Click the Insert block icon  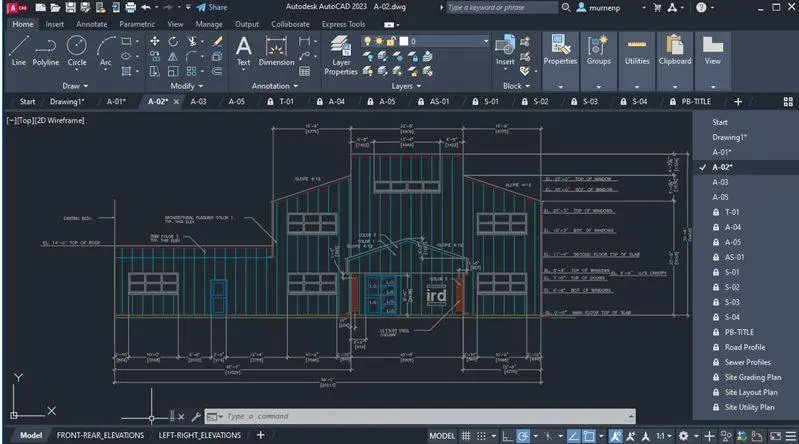[x=505, y=50]
